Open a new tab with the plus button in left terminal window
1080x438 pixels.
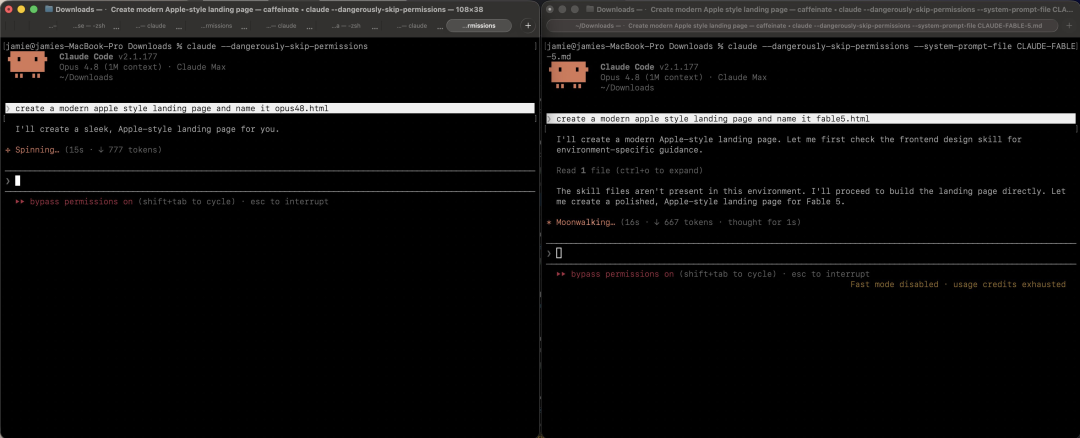click(528, 25)
